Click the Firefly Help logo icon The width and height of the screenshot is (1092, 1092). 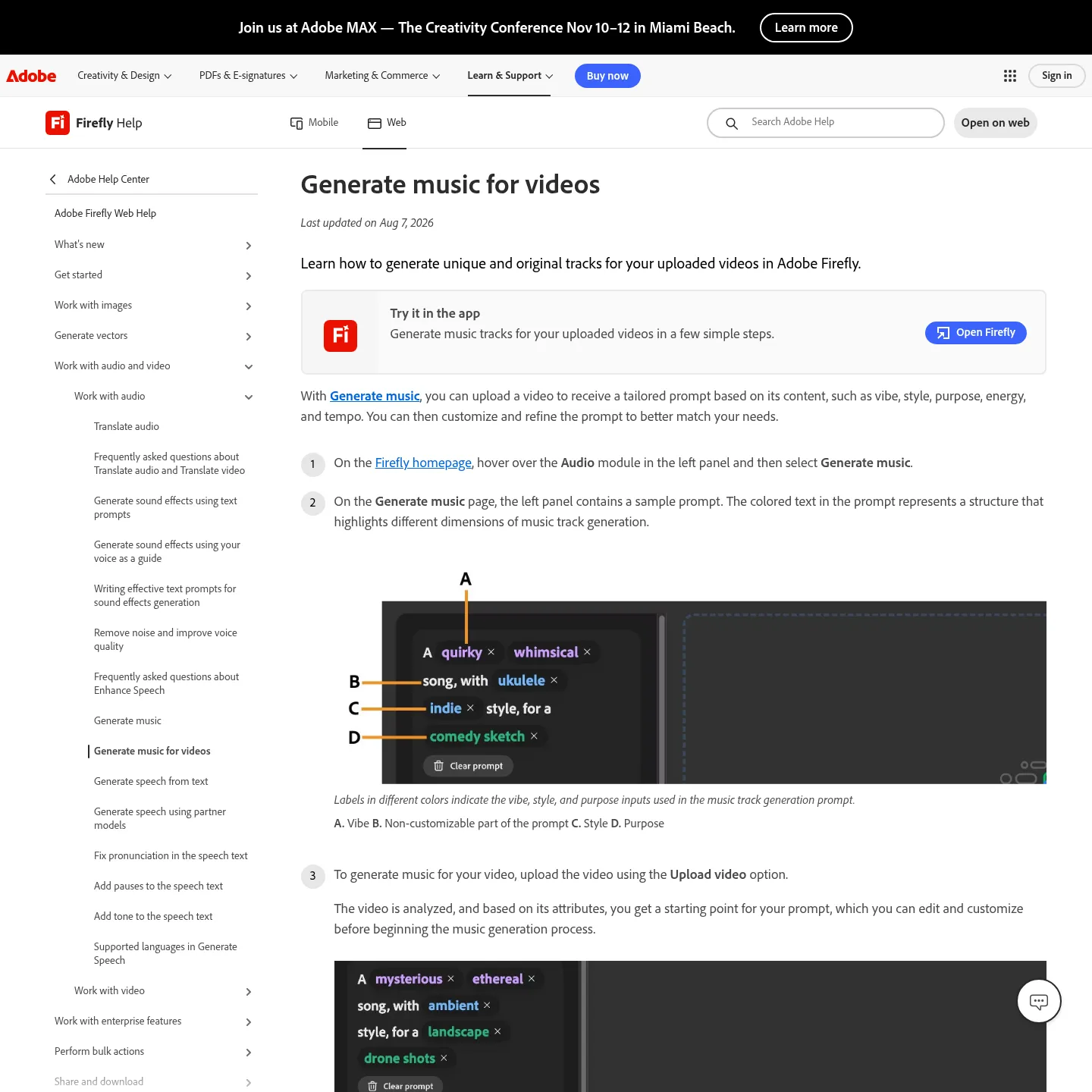pos(58,123)
